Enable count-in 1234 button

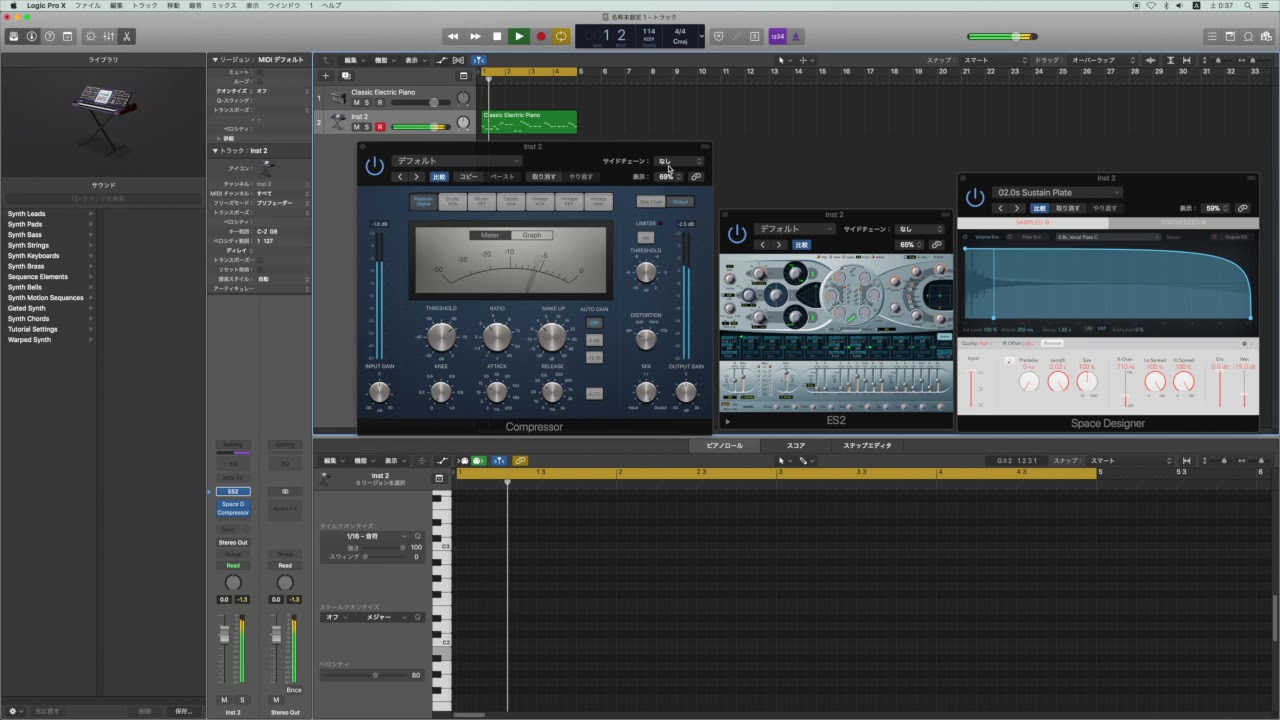click(x=777, y=36)
